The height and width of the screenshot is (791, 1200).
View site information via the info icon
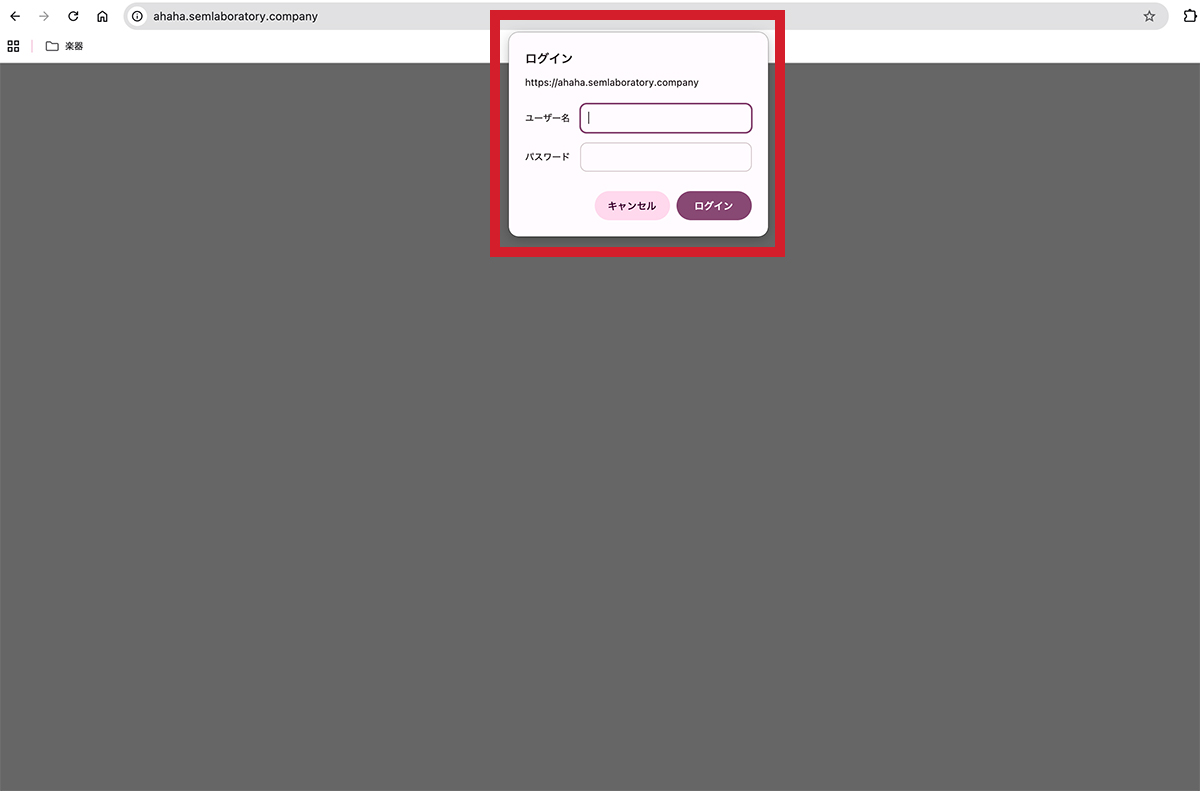click(137, 16)
